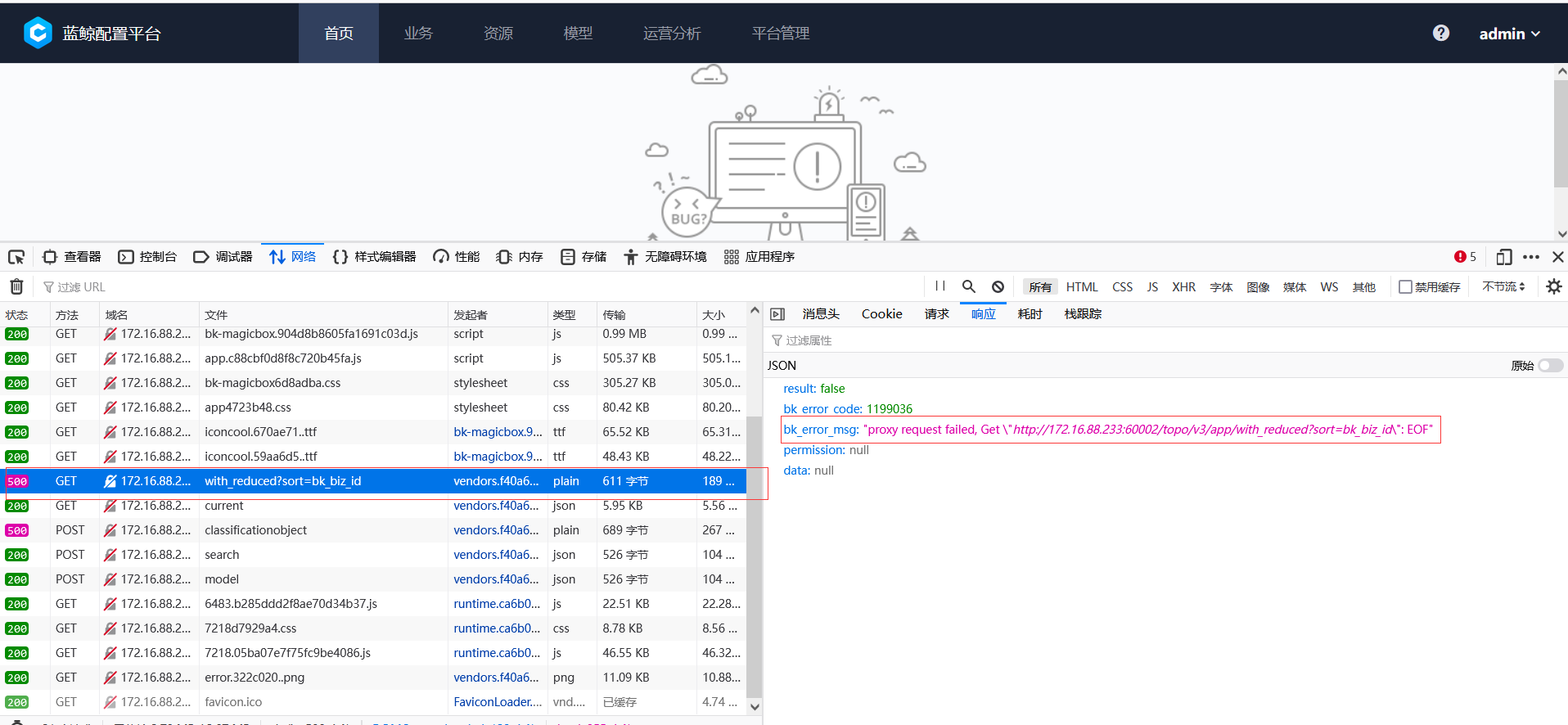The width and height of the screenshot is (1568, 725).
Task: Click the 5 errors indicator
Action: (1465, 257)
